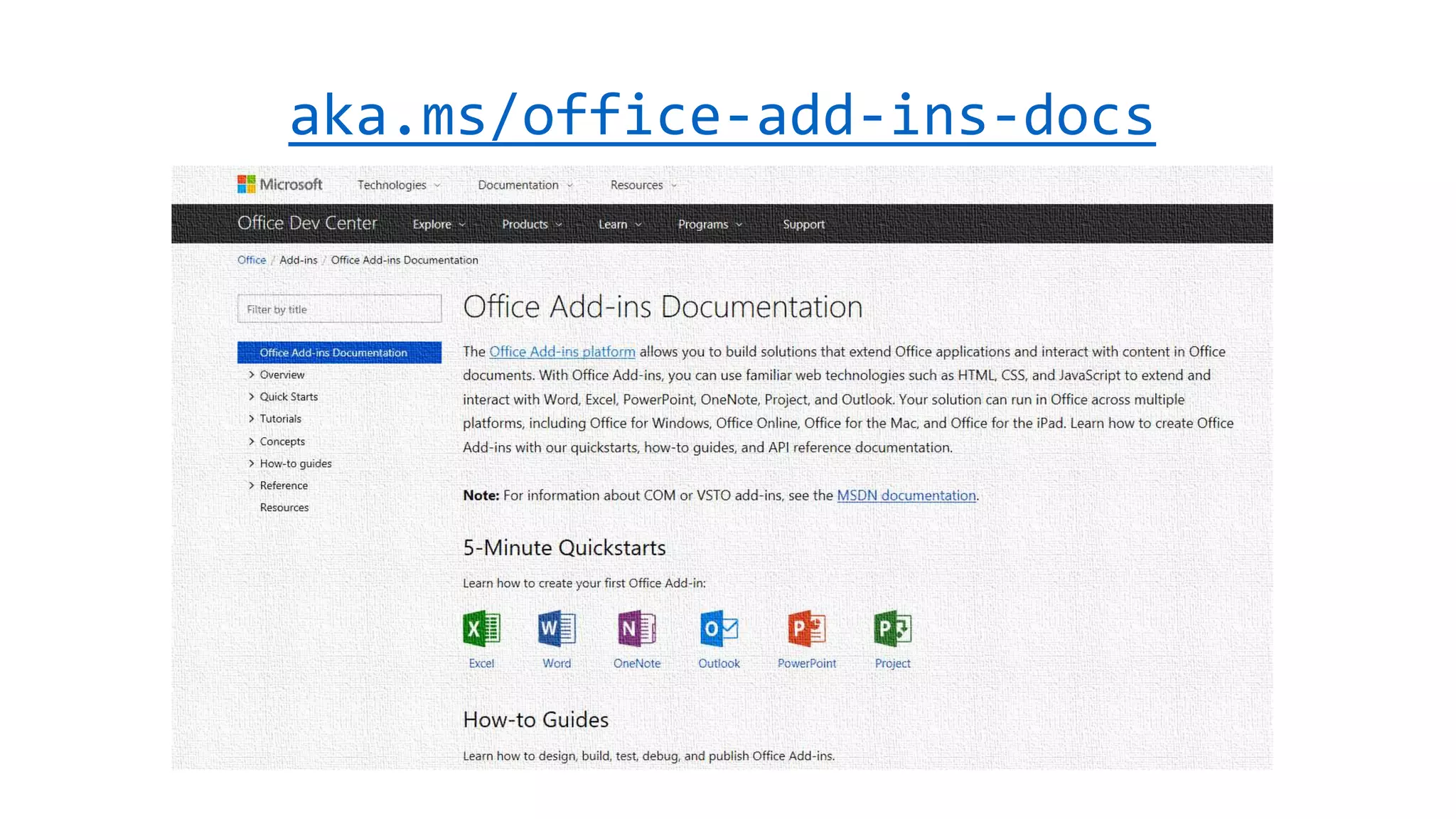Click the Project text link

pyautogui.click(x=892, y=663)
